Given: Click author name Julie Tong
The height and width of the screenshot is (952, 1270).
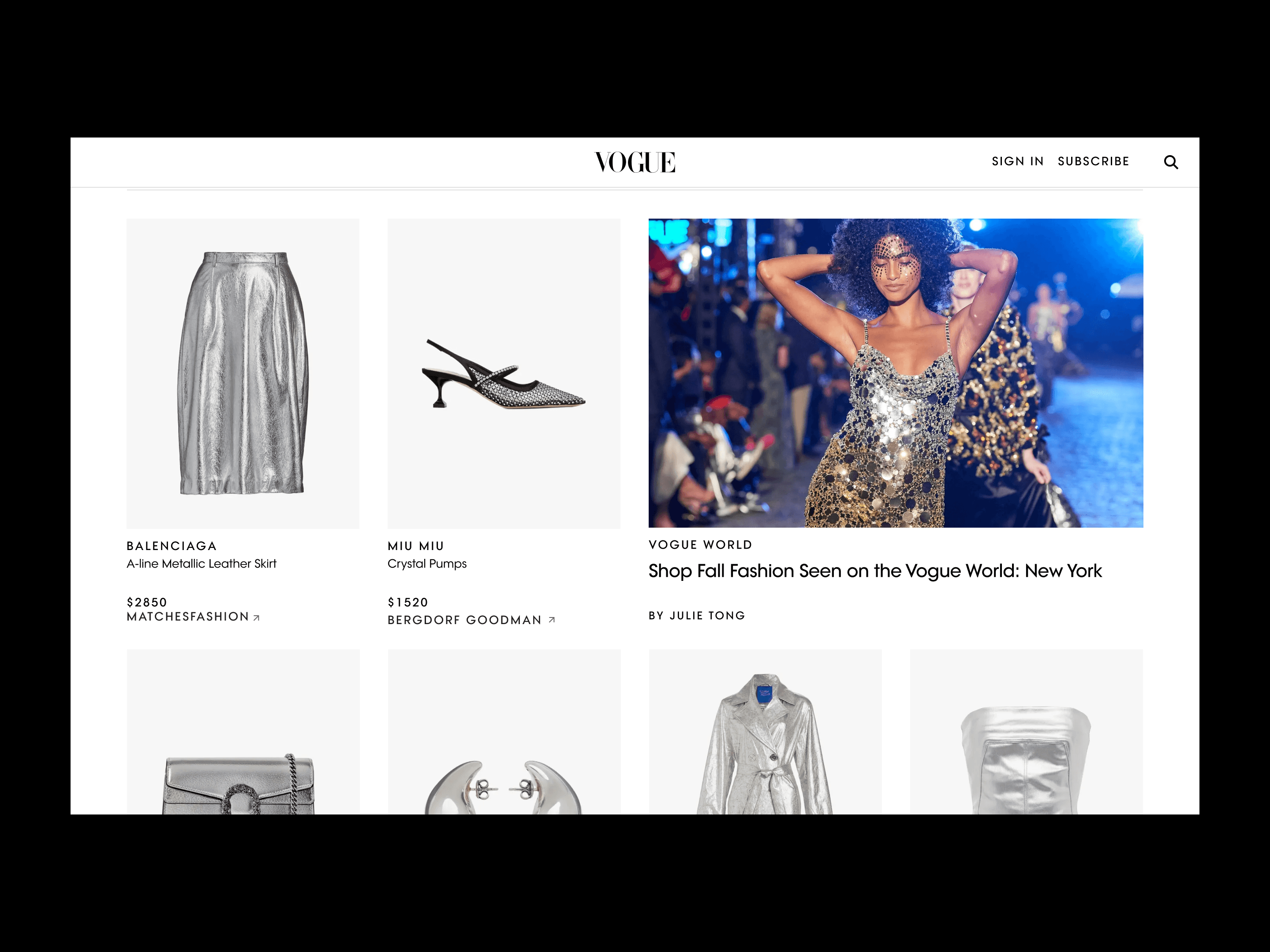Looking at the screenshot, I should coord(707,616).
